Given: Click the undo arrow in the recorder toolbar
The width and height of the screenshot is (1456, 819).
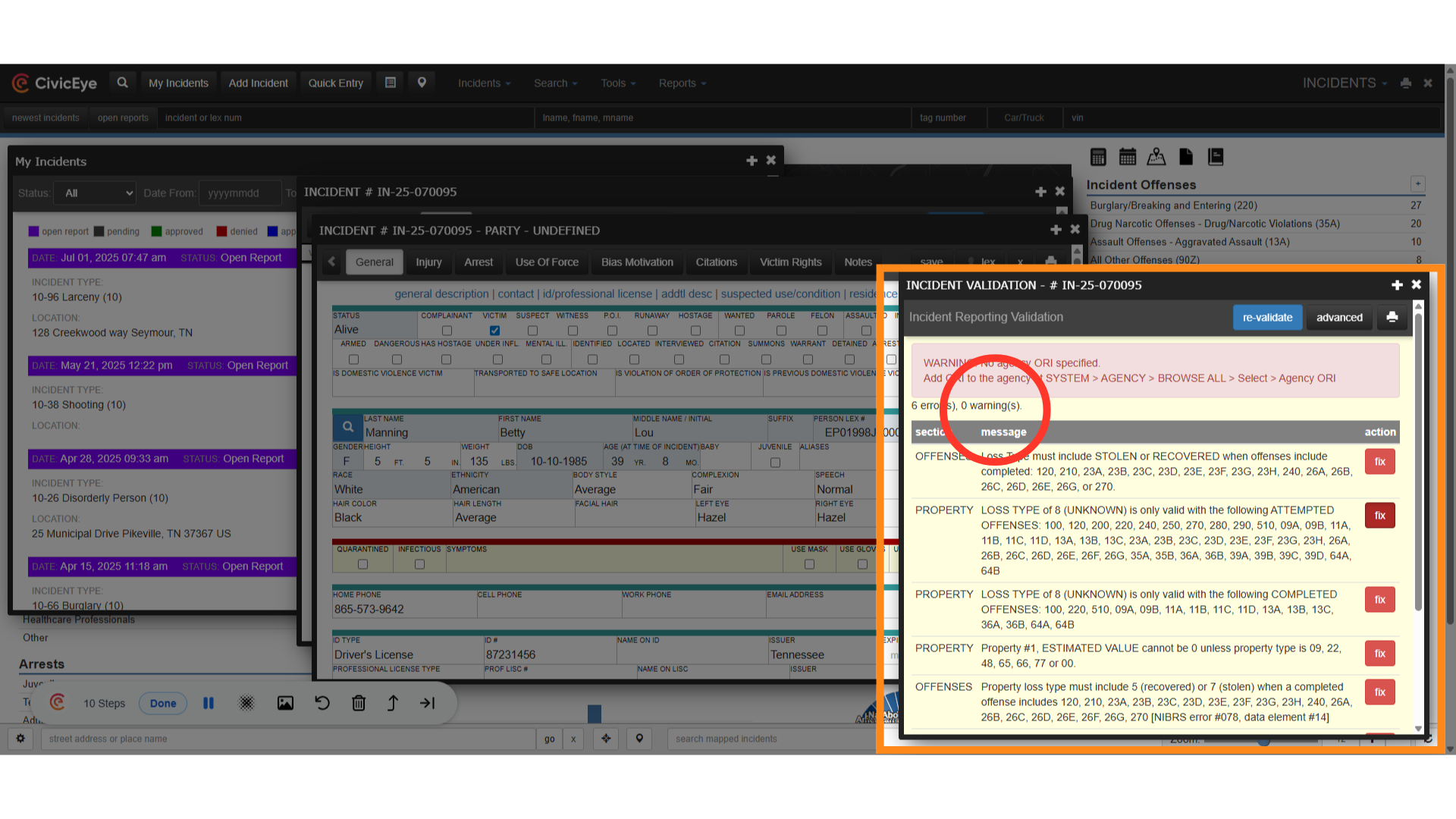Looking at the screenshot, I should click(x=322, y=703).
